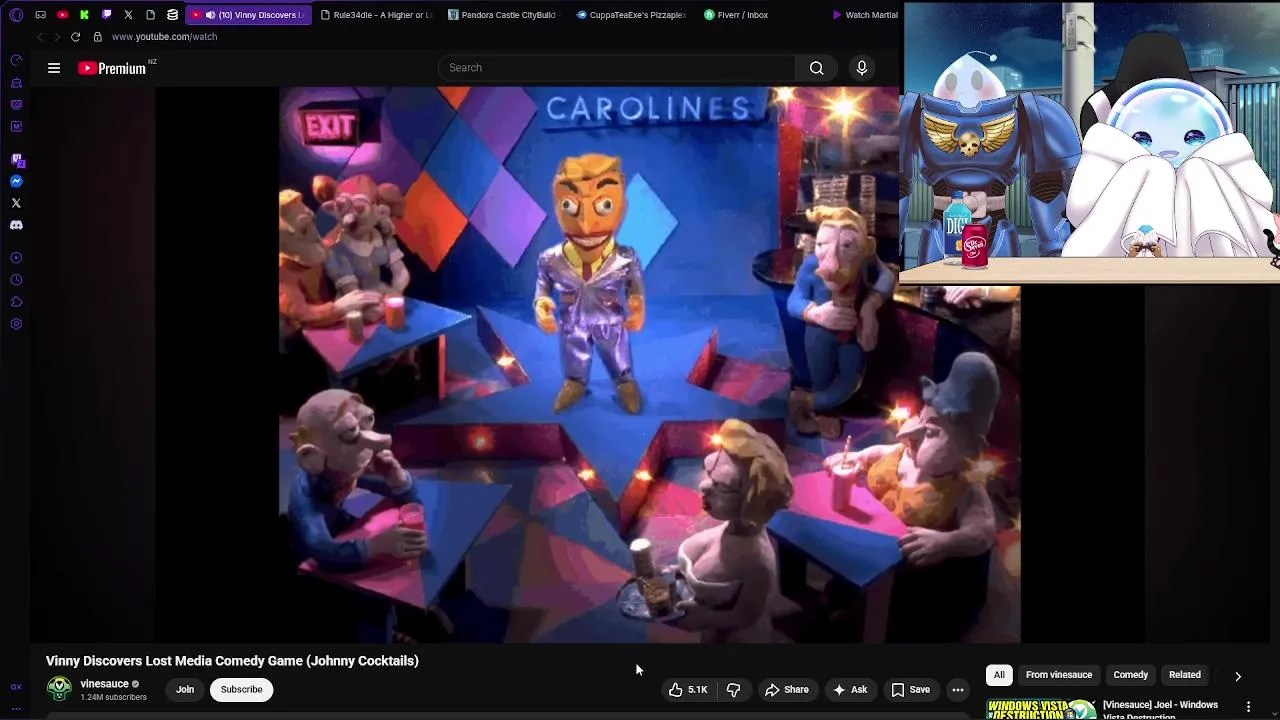Viewport: 1280px width, 720px height.
Task: Open the vinesauce channel name link
Action: tap(105, 684)
